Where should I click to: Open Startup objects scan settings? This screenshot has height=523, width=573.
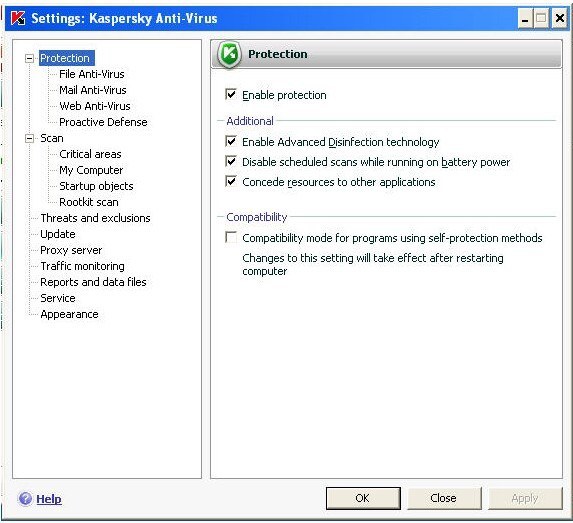pos(96,186)
